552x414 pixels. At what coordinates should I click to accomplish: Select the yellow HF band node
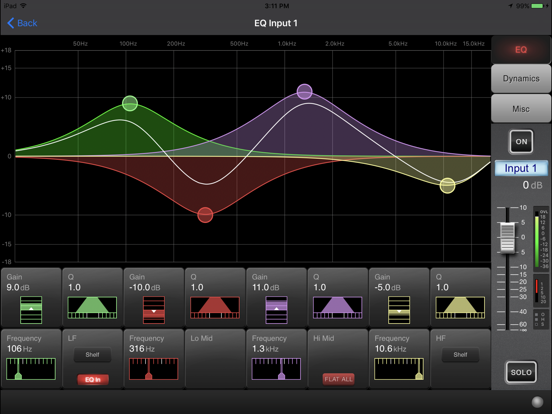point(447,186)
